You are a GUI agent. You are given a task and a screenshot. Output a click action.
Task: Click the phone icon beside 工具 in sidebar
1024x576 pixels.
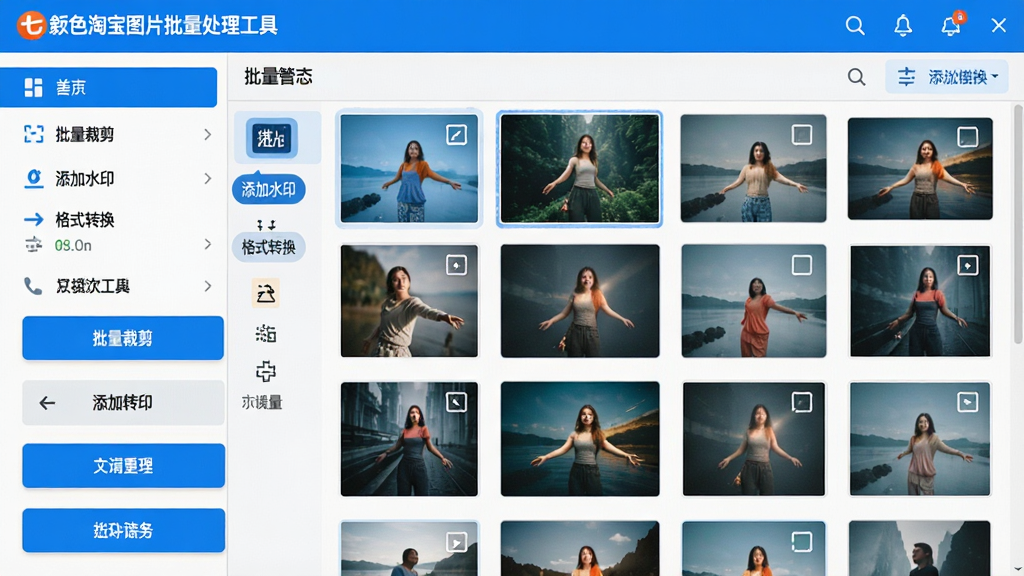[33, 286]
